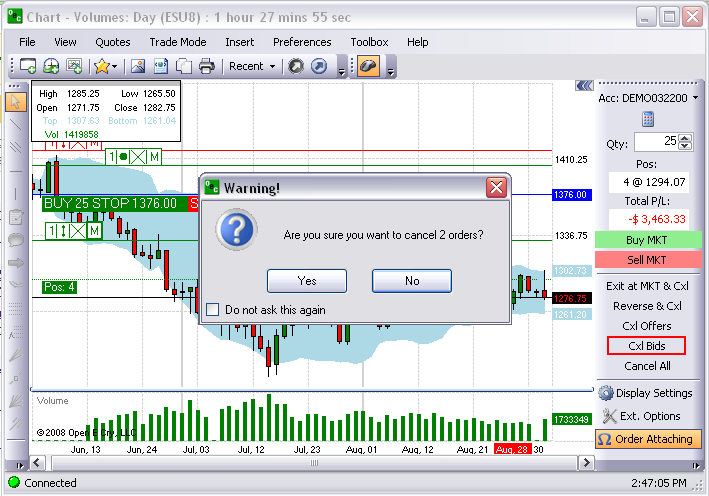
Task: Click Yes to confirm cancelling orders
Action: (x=307, y=281)
